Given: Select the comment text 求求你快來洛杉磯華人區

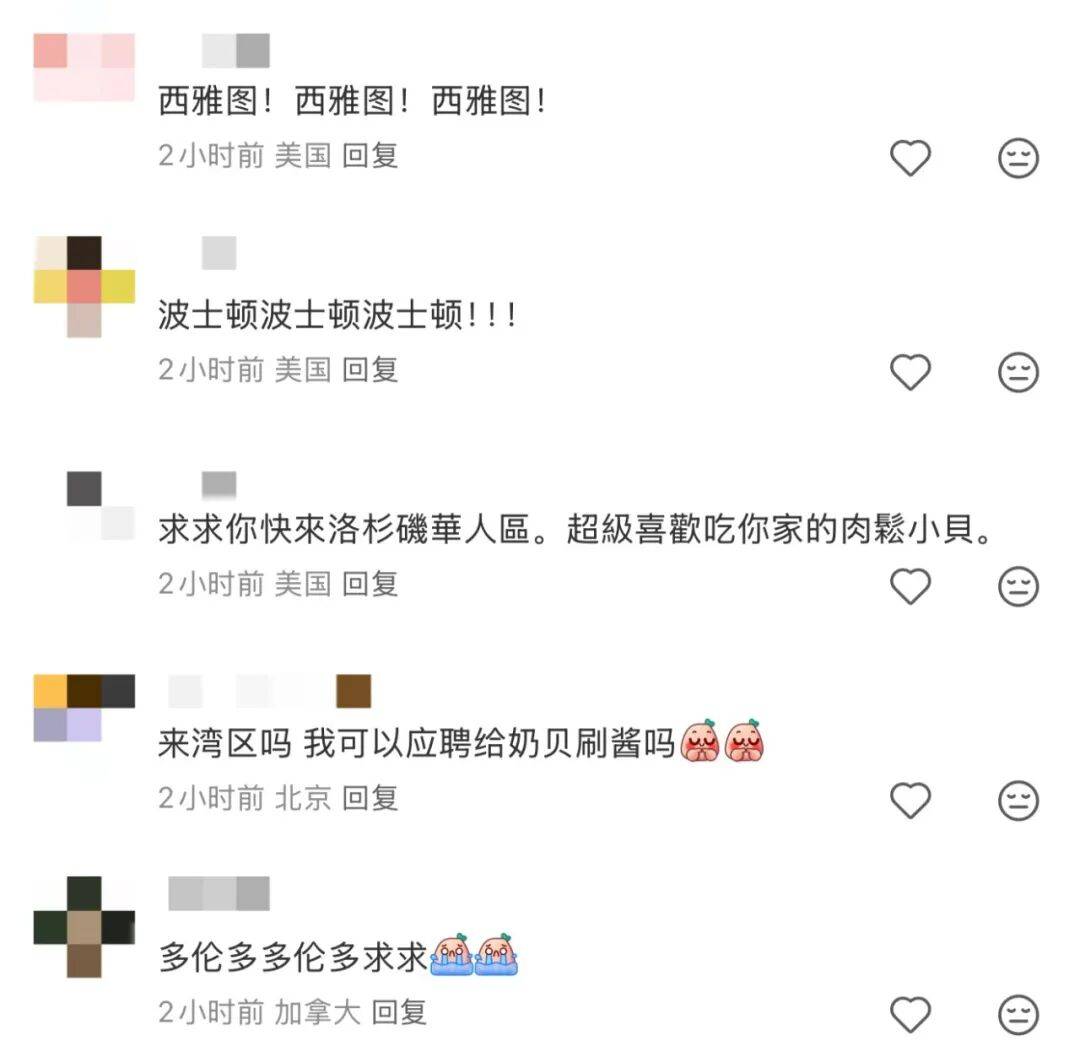Looking at the screenshot, I should [x=344, y=530].
